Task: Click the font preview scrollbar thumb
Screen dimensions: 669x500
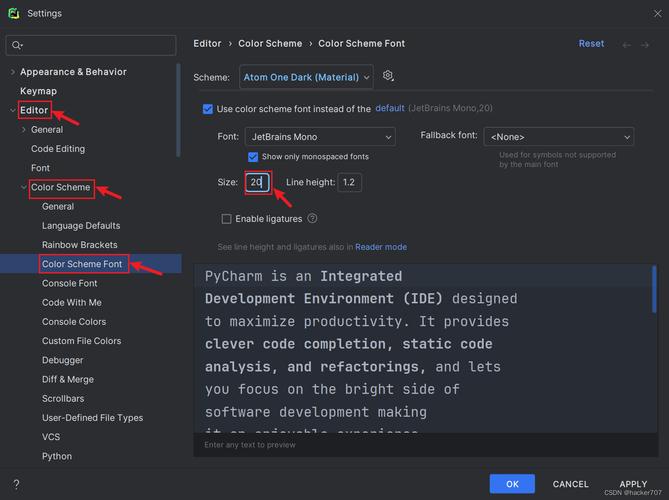Action: point(654,289)
